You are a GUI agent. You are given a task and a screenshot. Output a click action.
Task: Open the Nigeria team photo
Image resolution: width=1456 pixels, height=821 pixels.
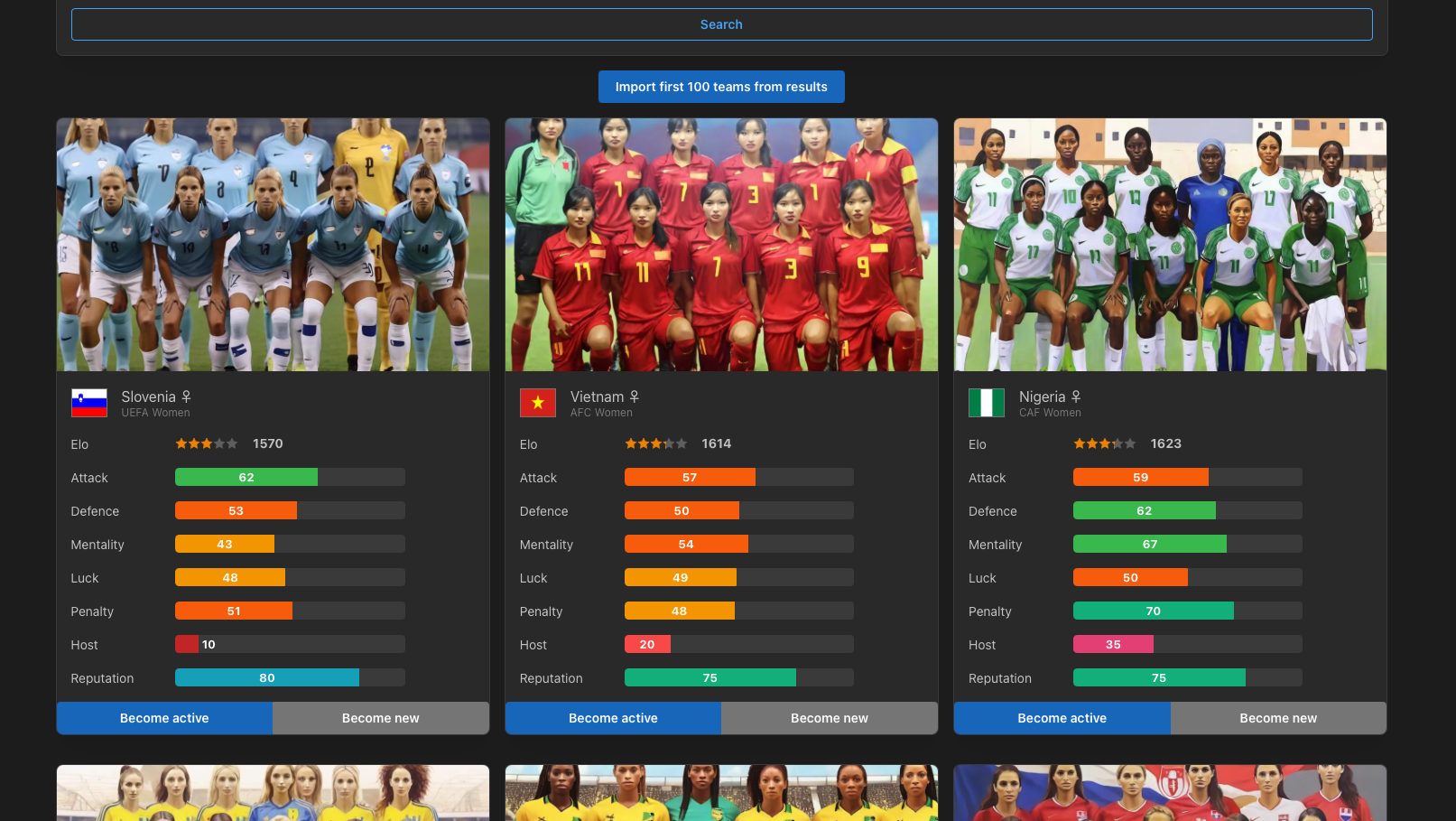pos(1170,245)
